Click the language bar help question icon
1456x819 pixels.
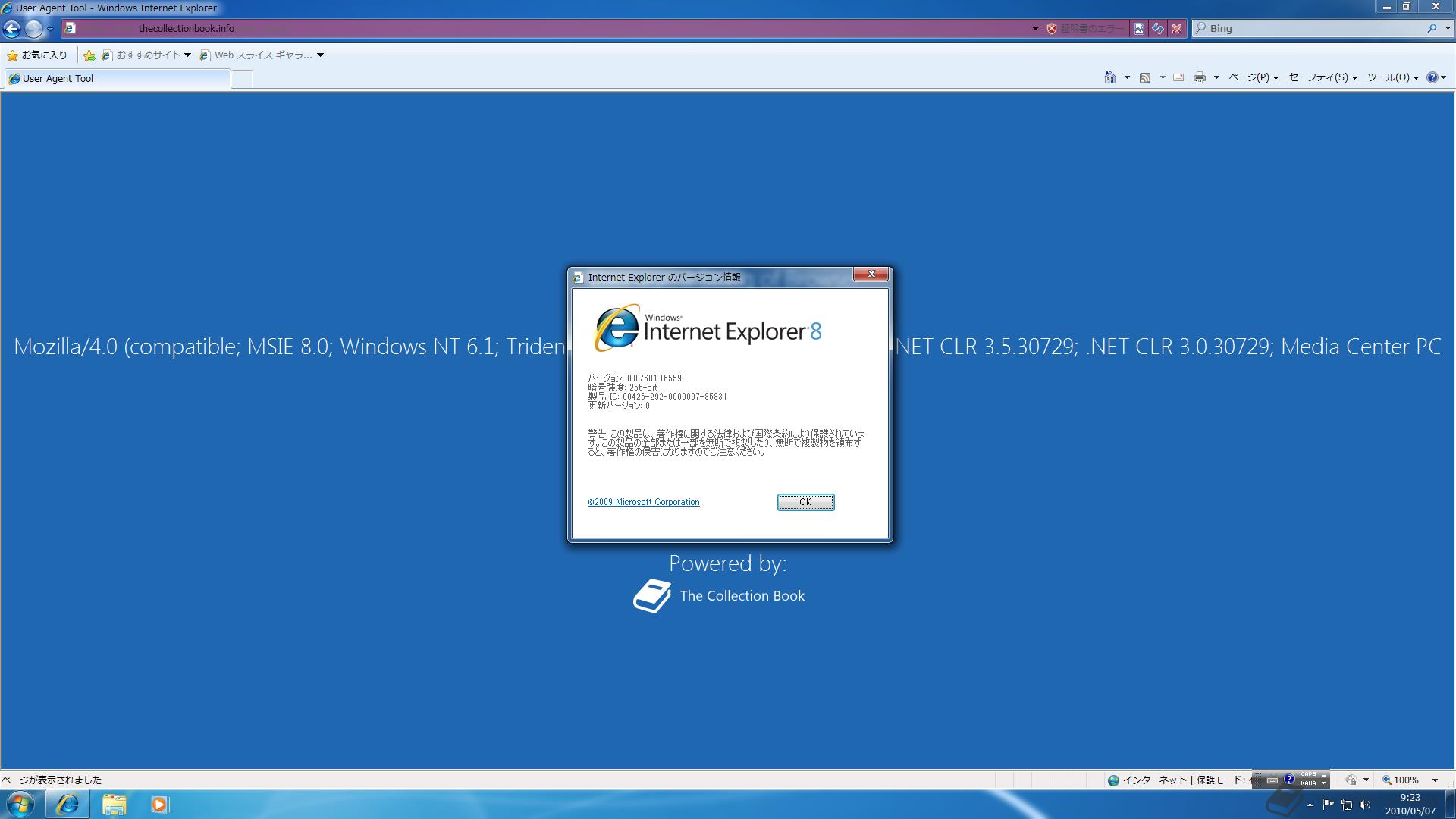tap(1288, 780)
